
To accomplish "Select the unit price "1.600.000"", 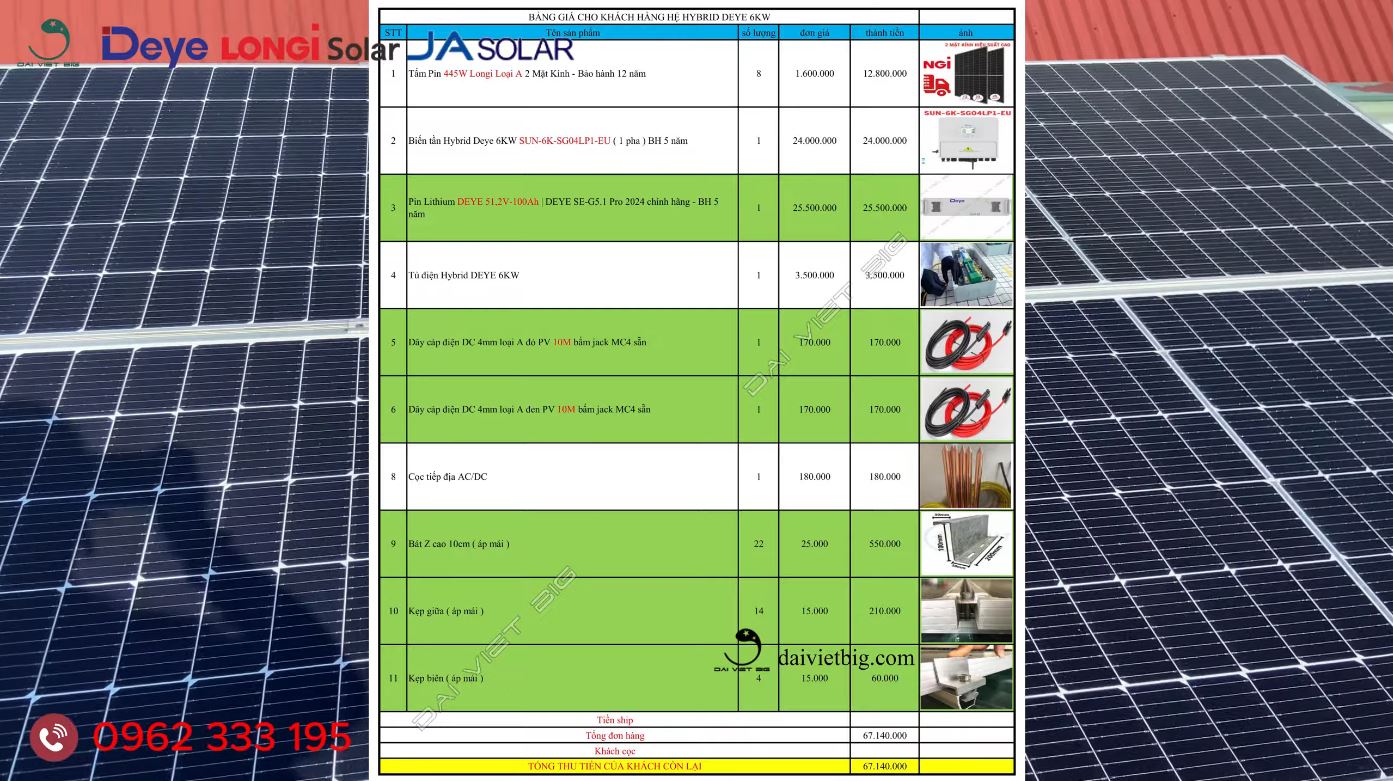I will [x=815, y=73].
